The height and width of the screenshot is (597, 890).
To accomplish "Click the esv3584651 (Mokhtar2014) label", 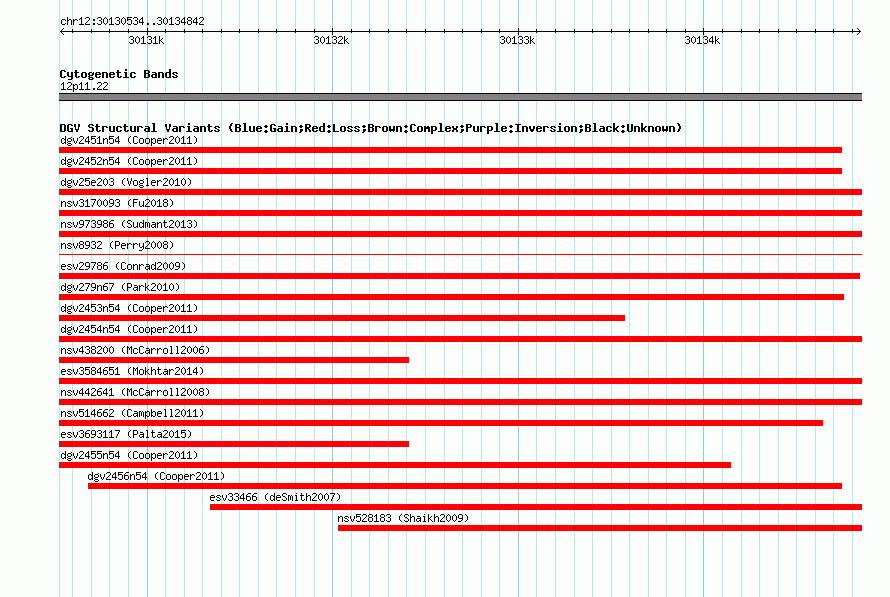I will click(132, 371).
